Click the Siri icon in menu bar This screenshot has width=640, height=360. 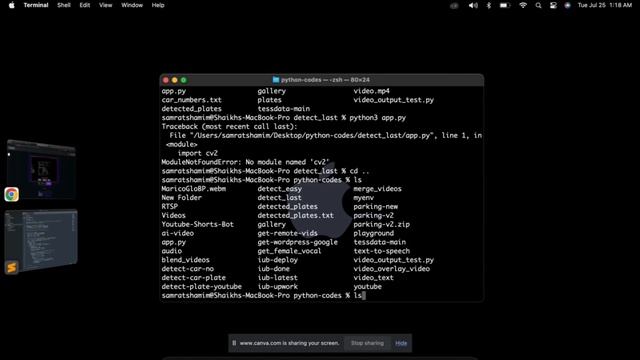567,5
